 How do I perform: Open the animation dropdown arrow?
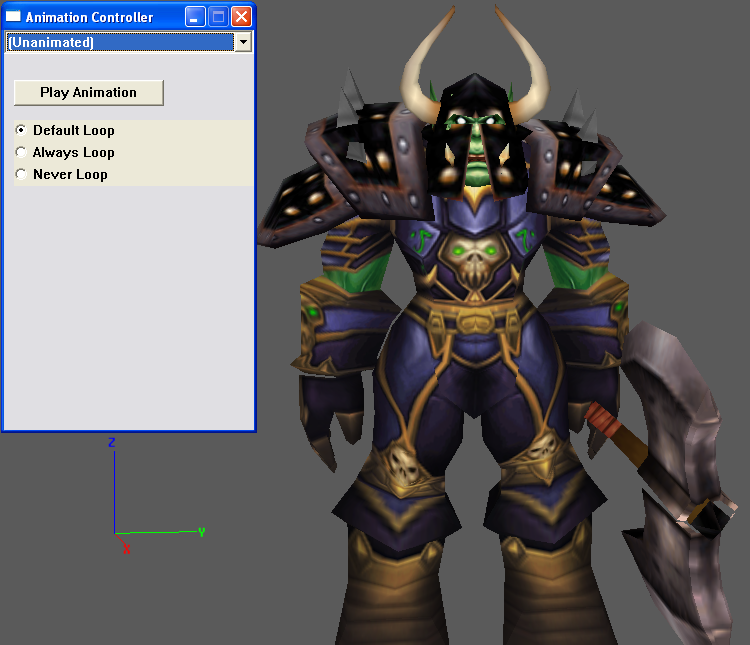click(x=243, y=43)
